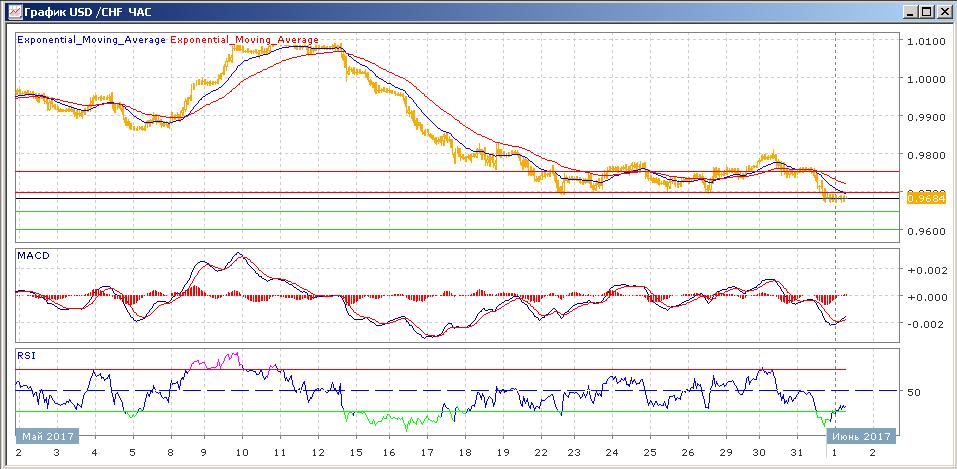Minimize the USD/CHF chart window

pos(909,12)
